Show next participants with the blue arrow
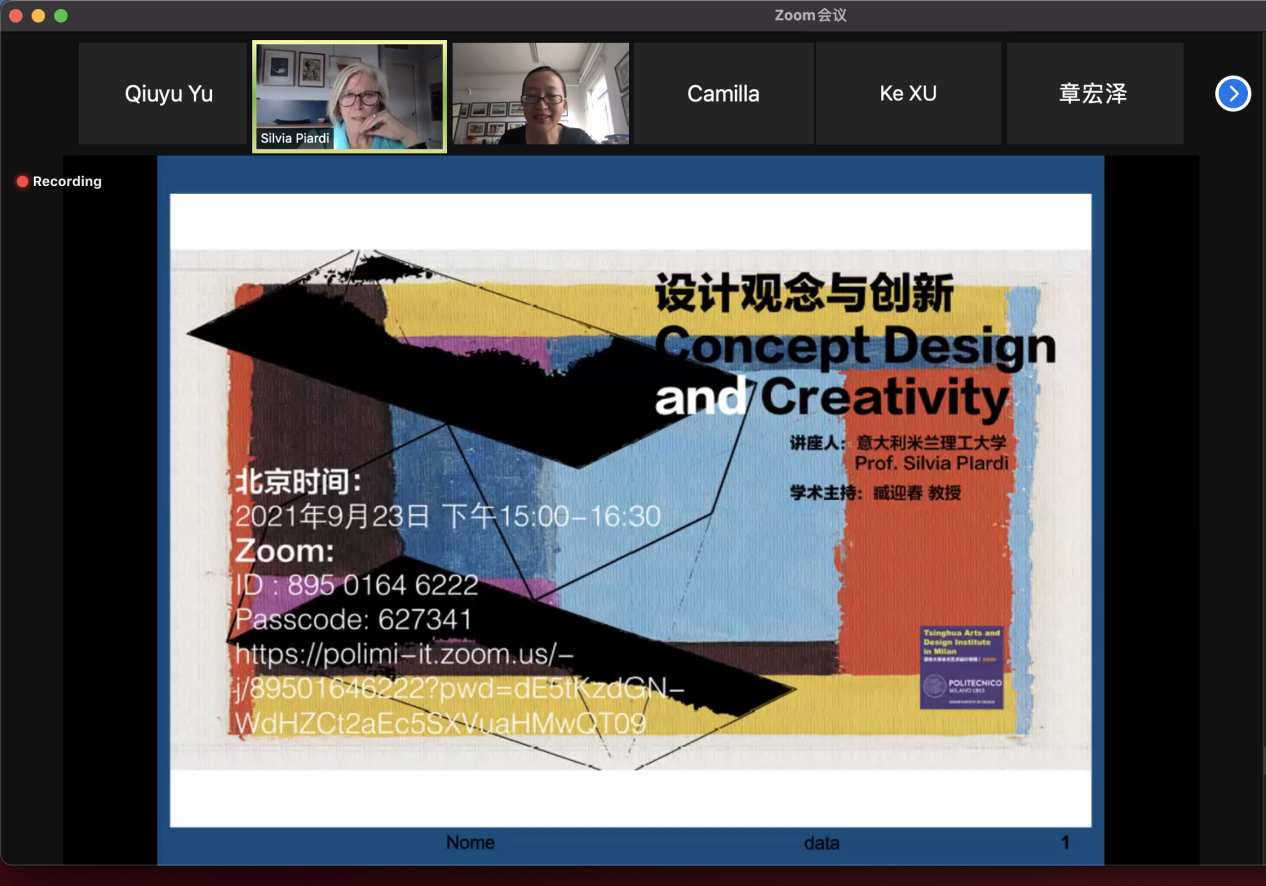1266x886 pixels. (1233, 94)
